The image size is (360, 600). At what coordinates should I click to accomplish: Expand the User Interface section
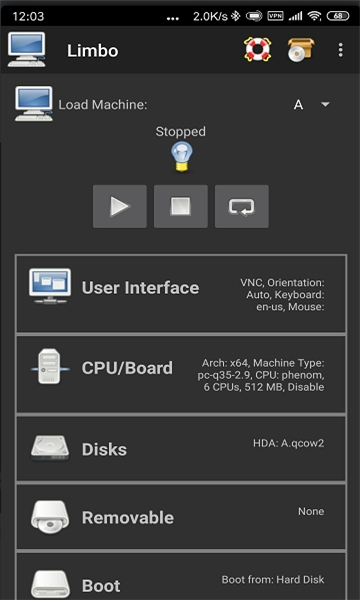click(181, 293)
